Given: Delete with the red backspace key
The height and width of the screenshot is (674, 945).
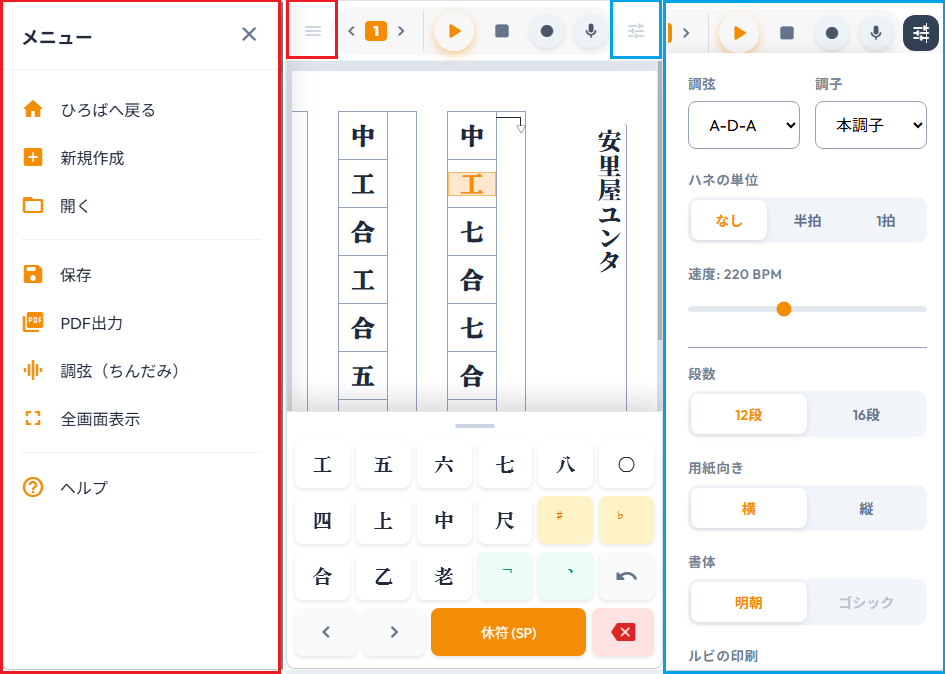Looking at the screenshot, I should click(623, 632).
